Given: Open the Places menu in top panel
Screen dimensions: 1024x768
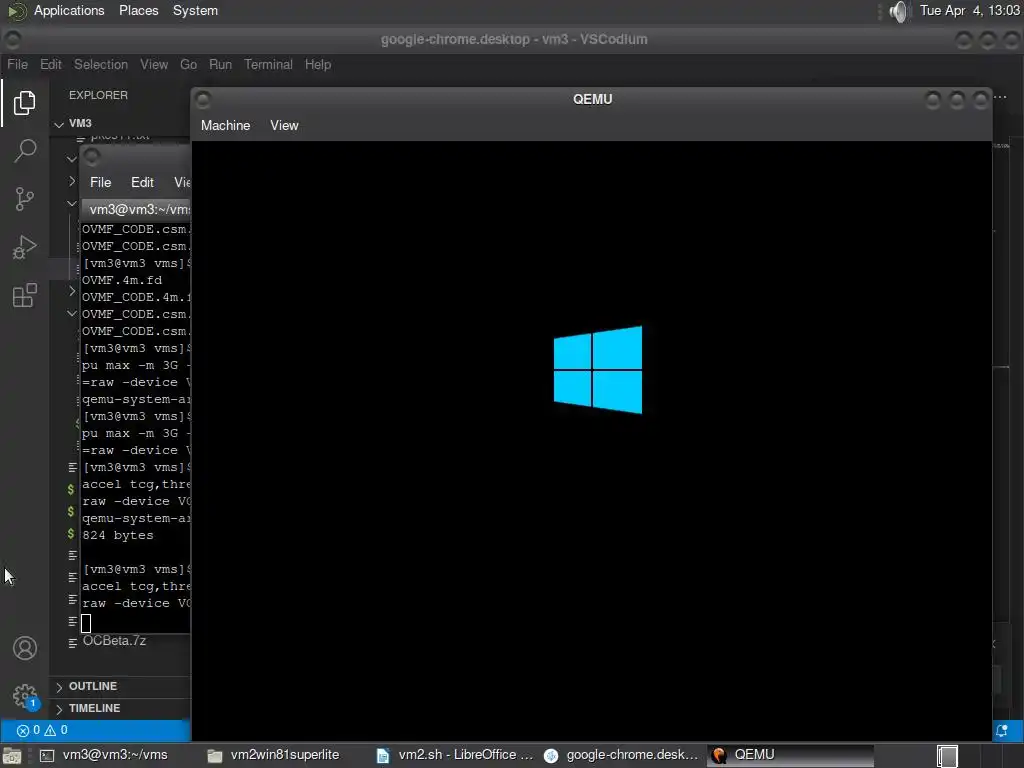Looking at the screenshot, I should tap(138, 10).
